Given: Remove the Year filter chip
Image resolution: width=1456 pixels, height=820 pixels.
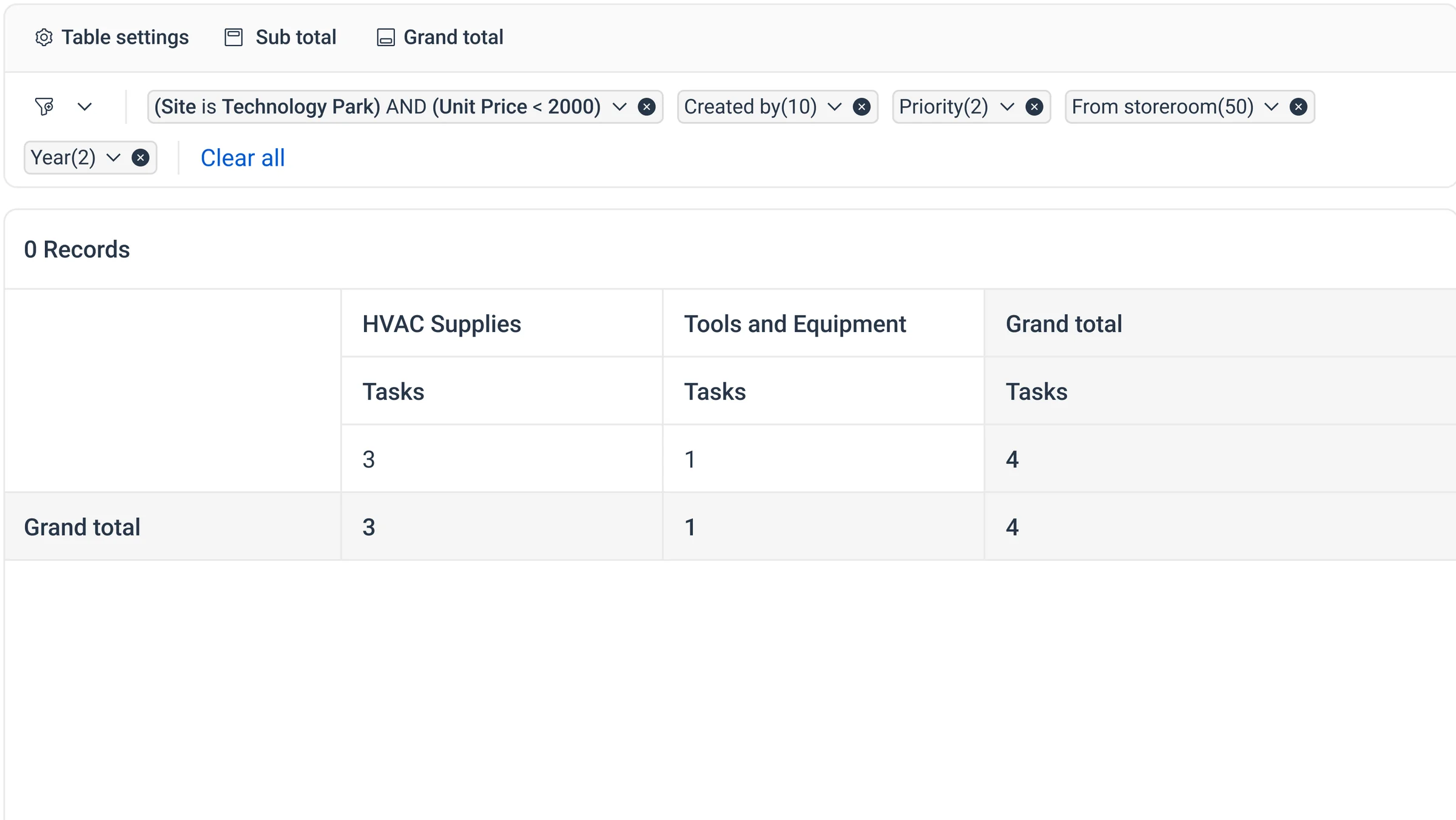Looking at the screenshot, I should pos(140,158).
